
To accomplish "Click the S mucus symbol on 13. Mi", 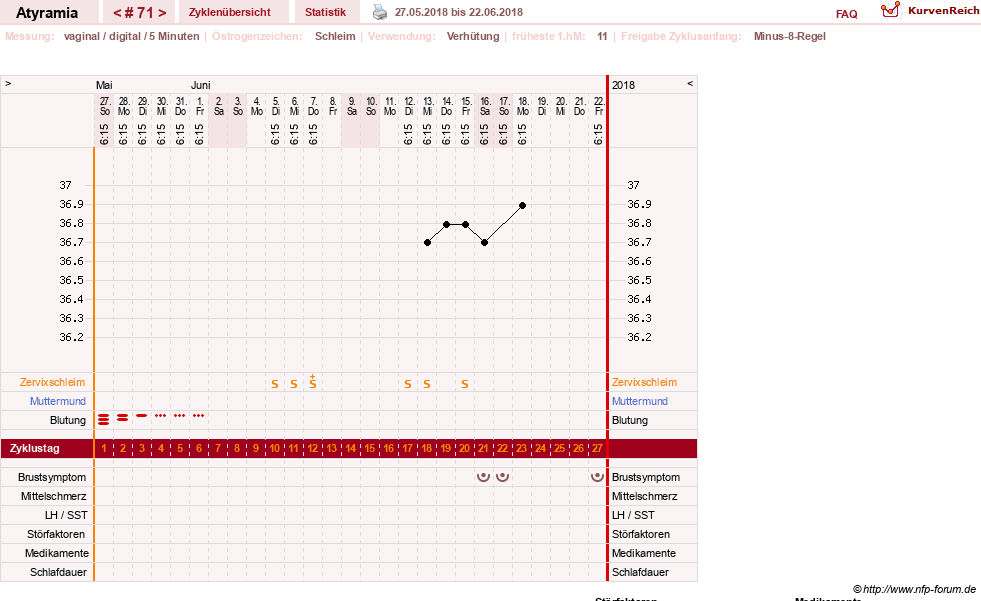I will point(427,384).
